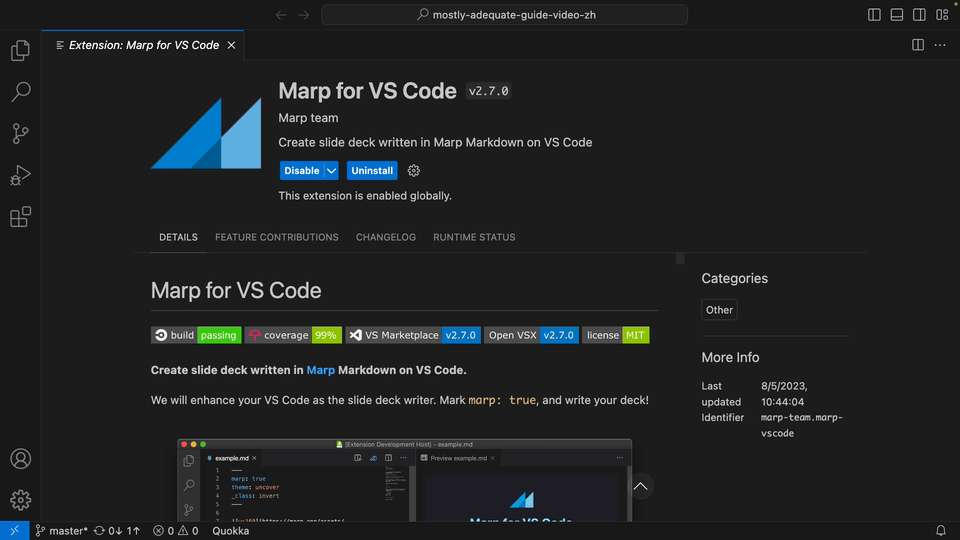The image size is (960, 540).
Task: Open Source Control view
Action: 20,133
